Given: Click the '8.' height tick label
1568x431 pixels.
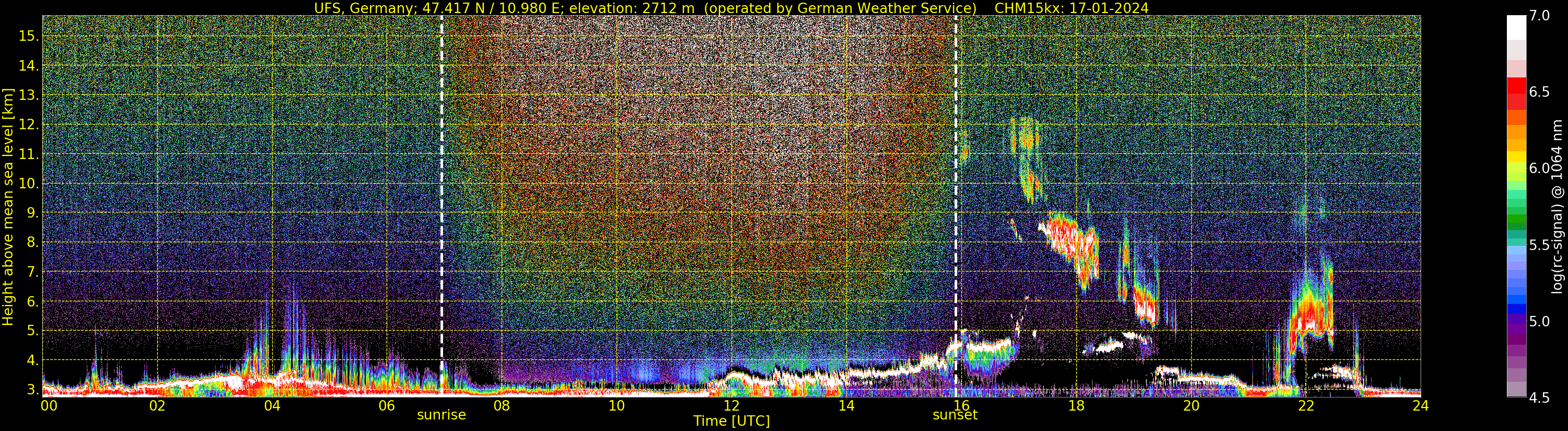Looking at the screenshot, I should 32,242.
